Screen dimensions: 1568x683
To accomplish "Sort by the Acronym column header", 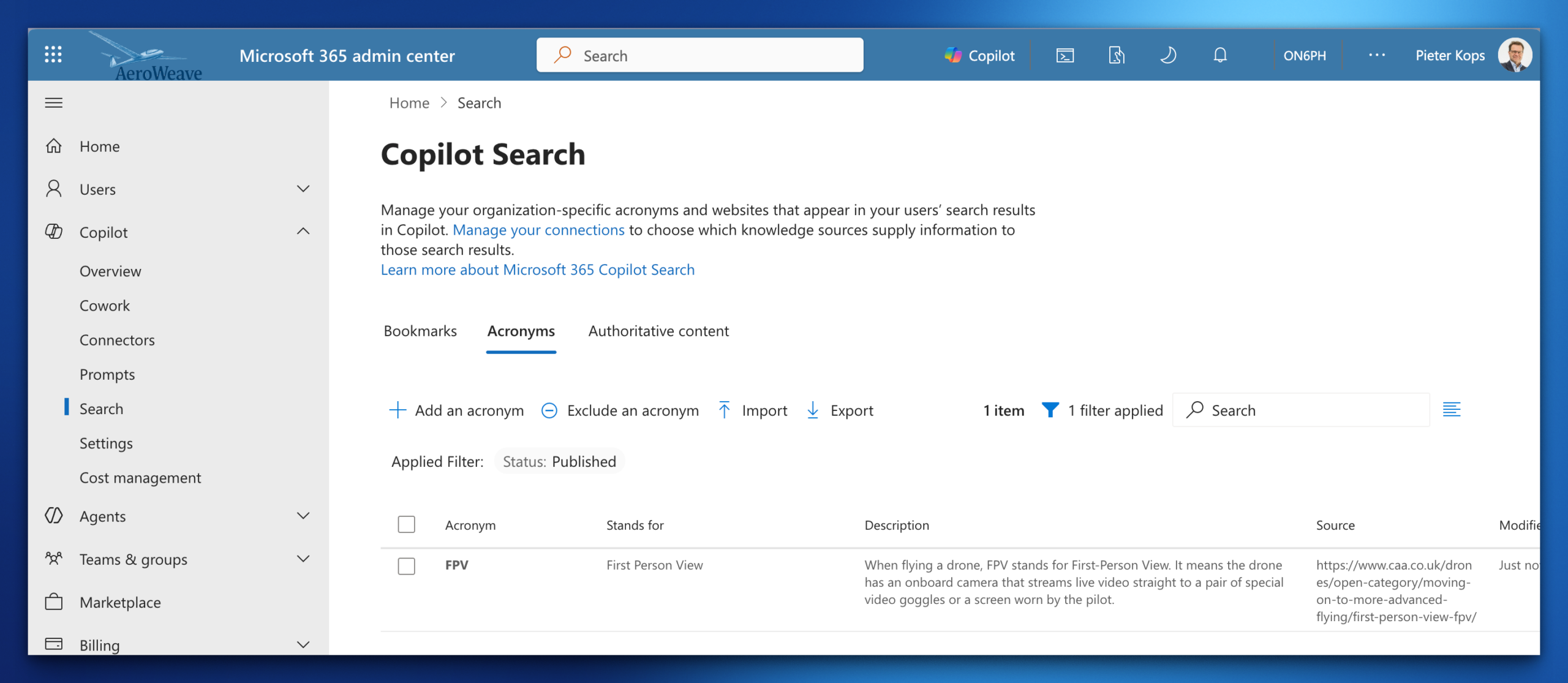I will (x=470, y=525).
